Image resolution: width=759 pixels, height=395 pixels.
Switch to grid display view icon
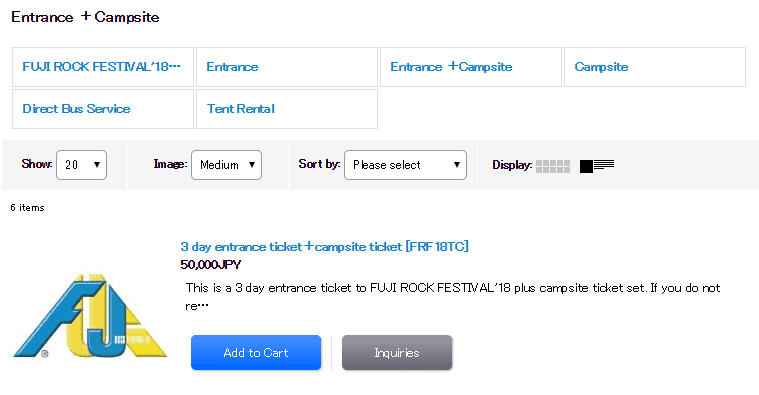pos(553,167)
